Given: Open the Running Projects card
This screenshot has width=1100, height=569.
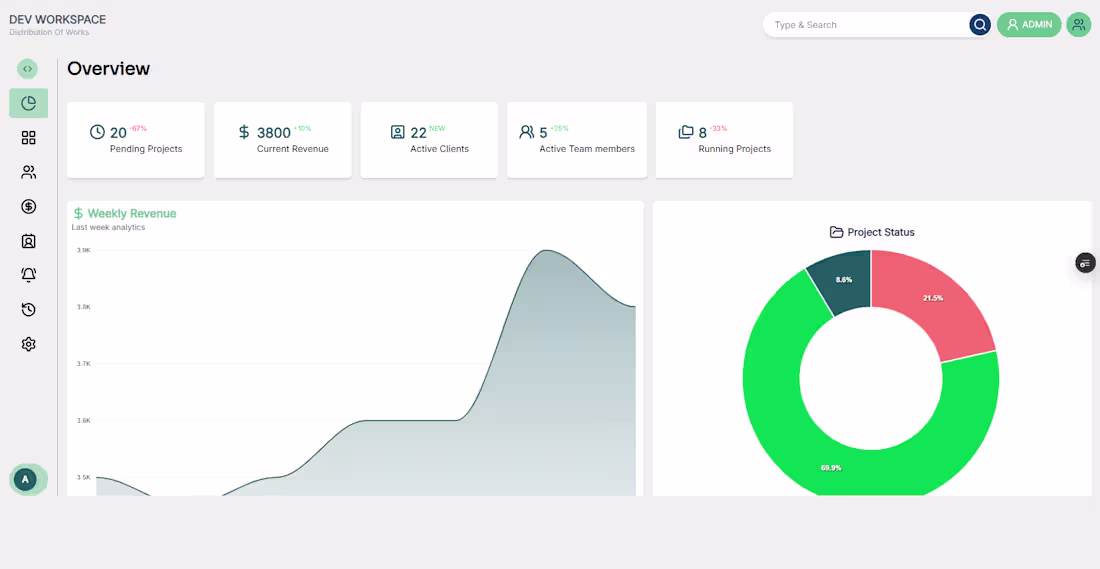Looking at the screenshot, I should pyautogui.click(x=725, y=140).
